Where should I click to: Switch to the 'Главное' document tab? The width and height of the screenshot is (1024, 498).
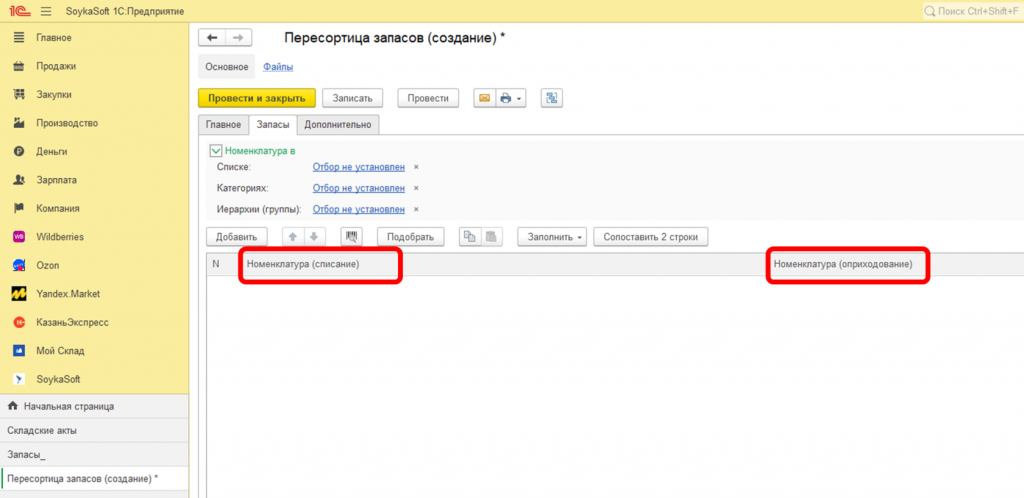(223, 125)
